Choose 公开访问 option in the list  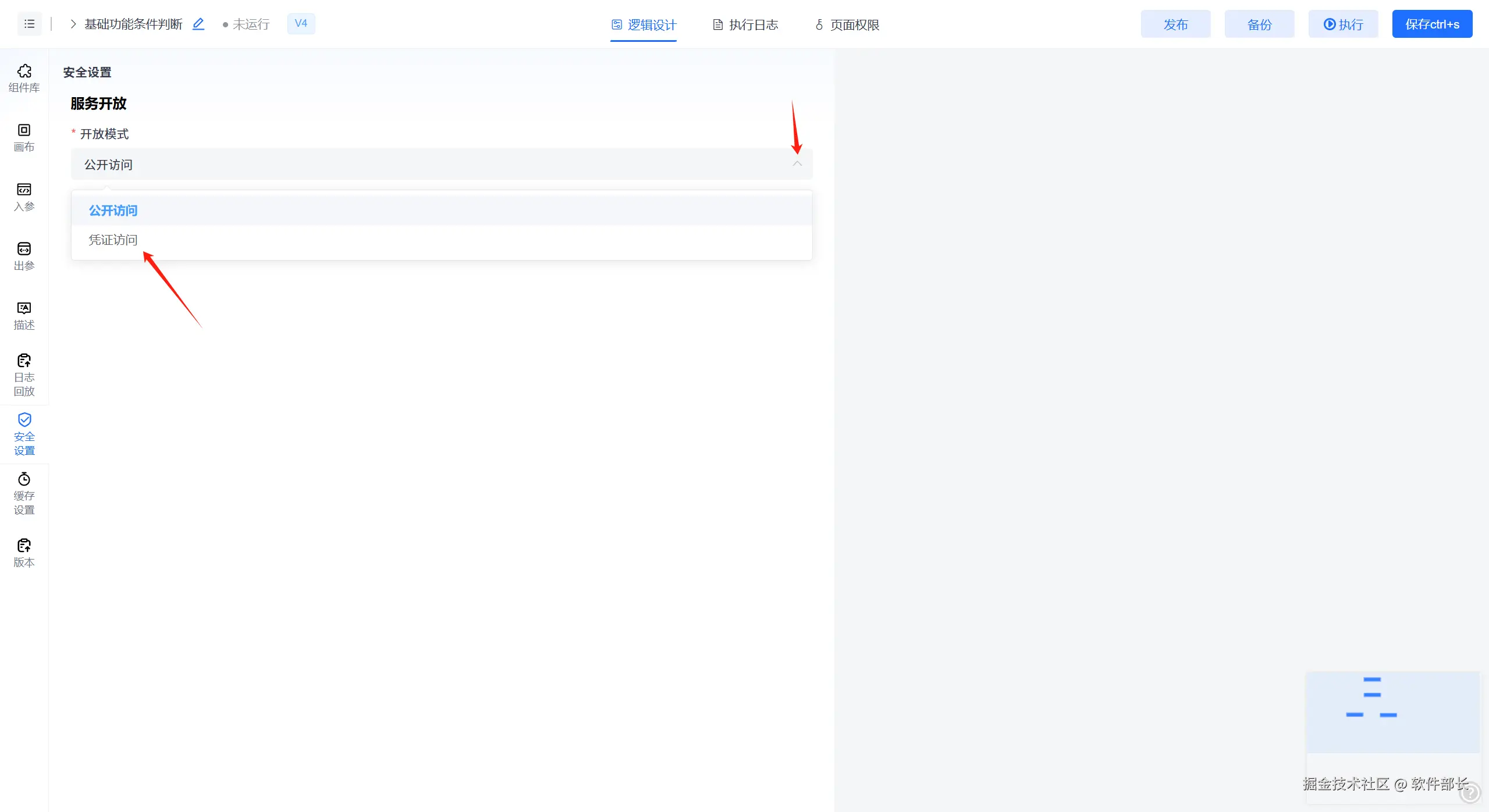(113, 211)
